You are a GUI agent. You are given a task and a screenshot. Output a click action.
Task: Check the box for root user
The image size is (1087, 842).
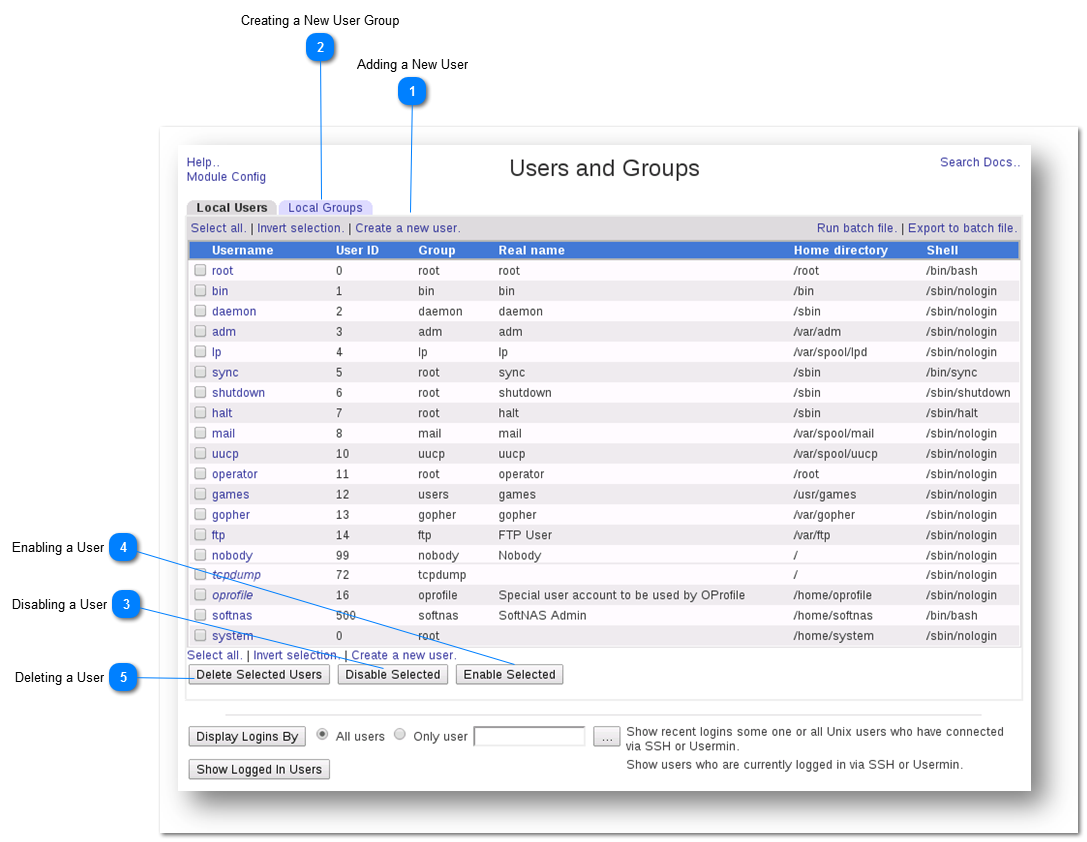point(200,270)
